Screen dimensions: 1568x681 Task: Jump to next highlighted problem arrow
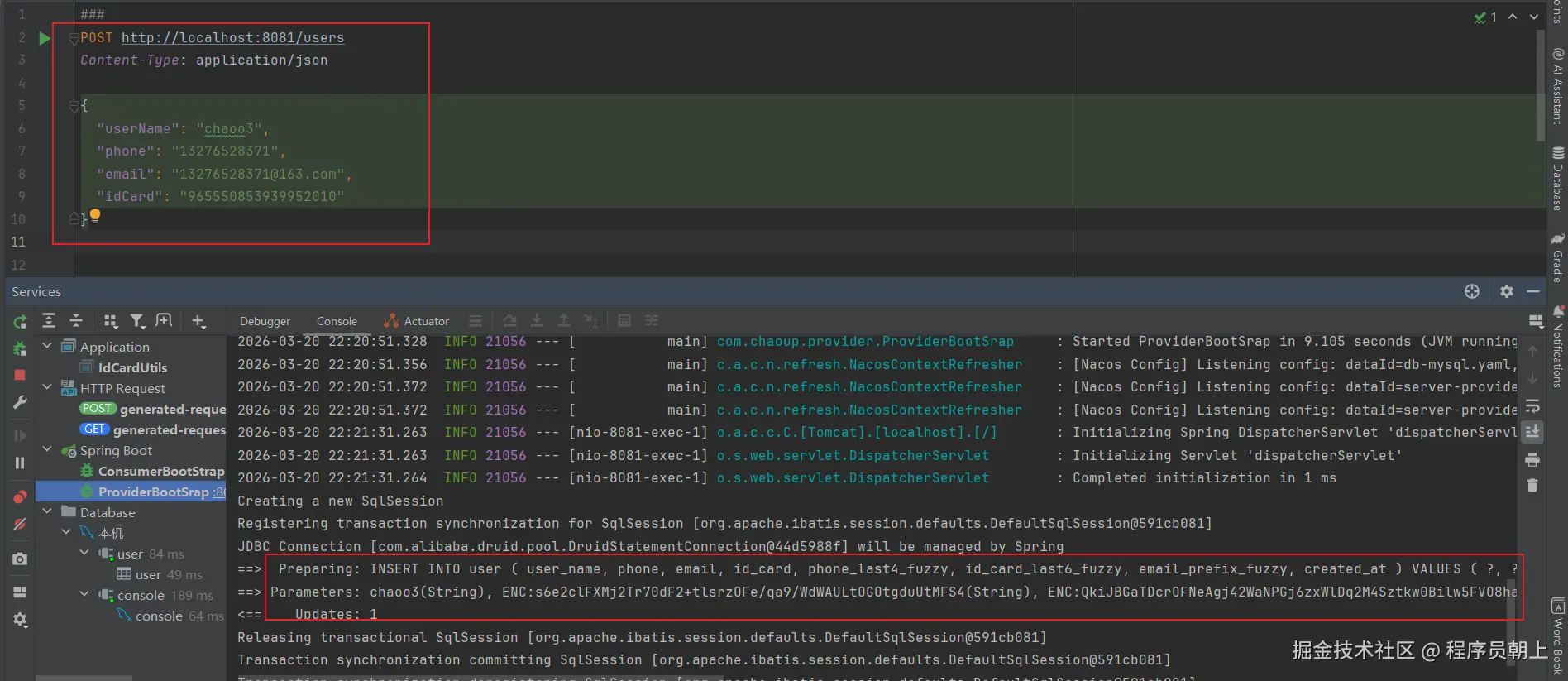(x=1534, y=17)
